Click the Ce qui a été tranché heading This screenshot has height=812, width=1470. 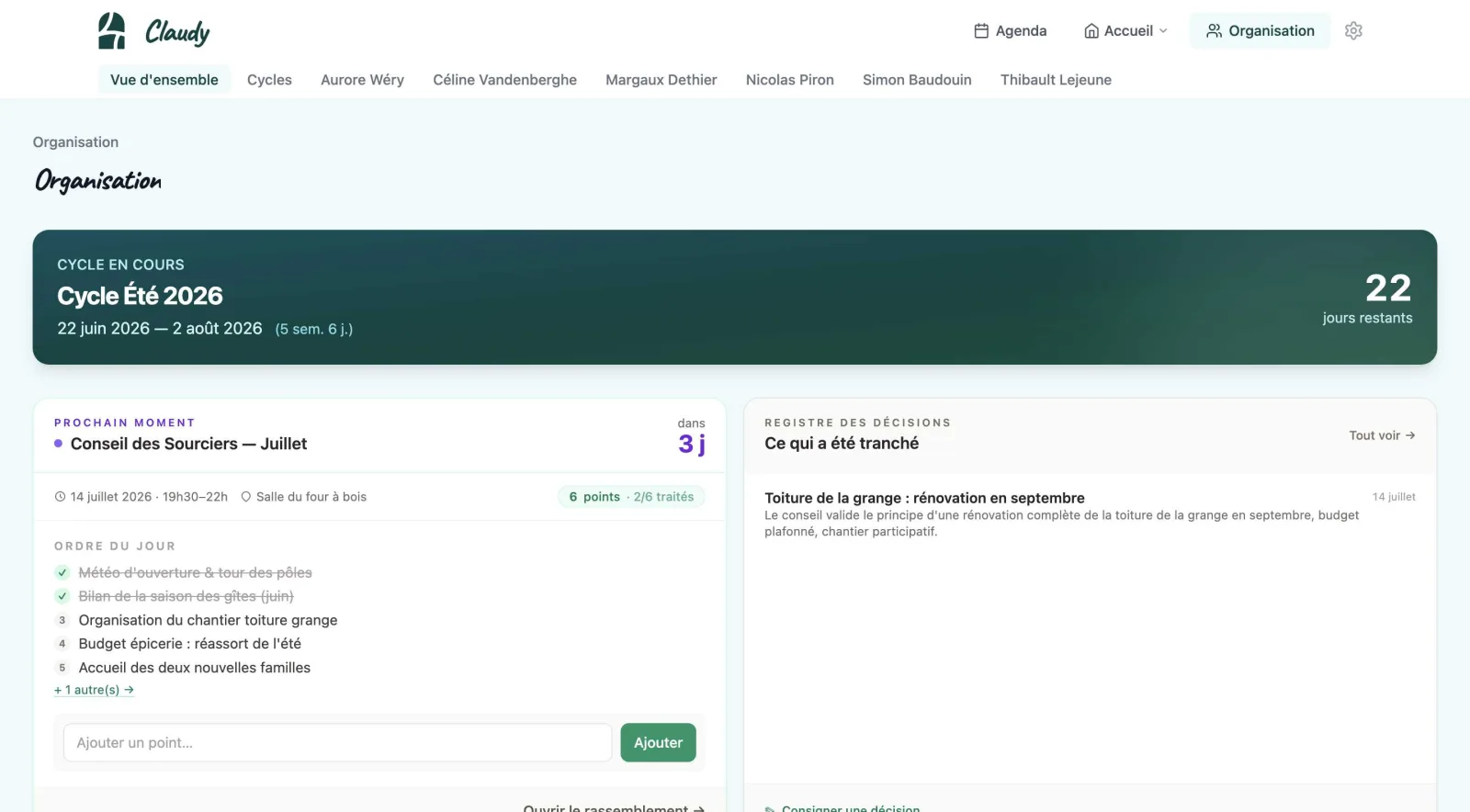click(842, 444)
